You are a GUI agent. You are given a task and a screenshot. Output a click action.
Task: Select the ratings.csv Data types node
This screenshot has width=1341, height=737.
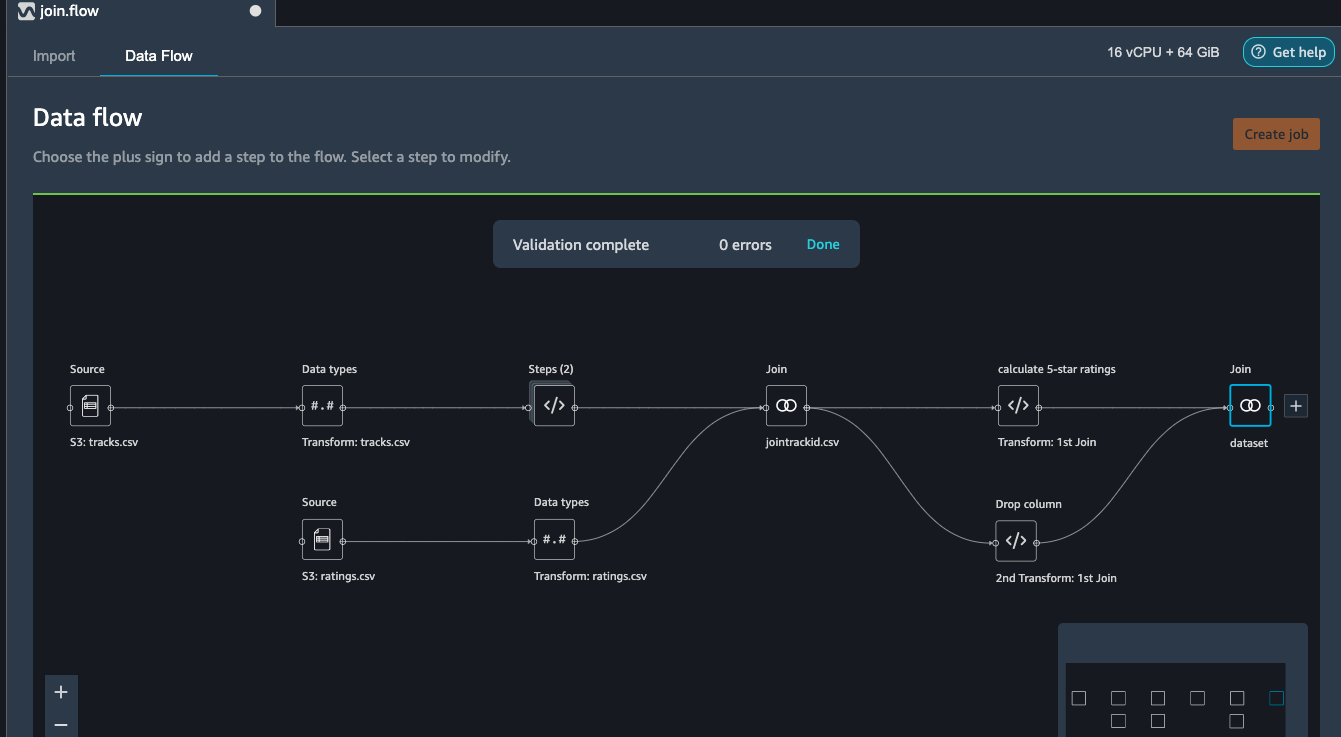click(x=554, y=540)
